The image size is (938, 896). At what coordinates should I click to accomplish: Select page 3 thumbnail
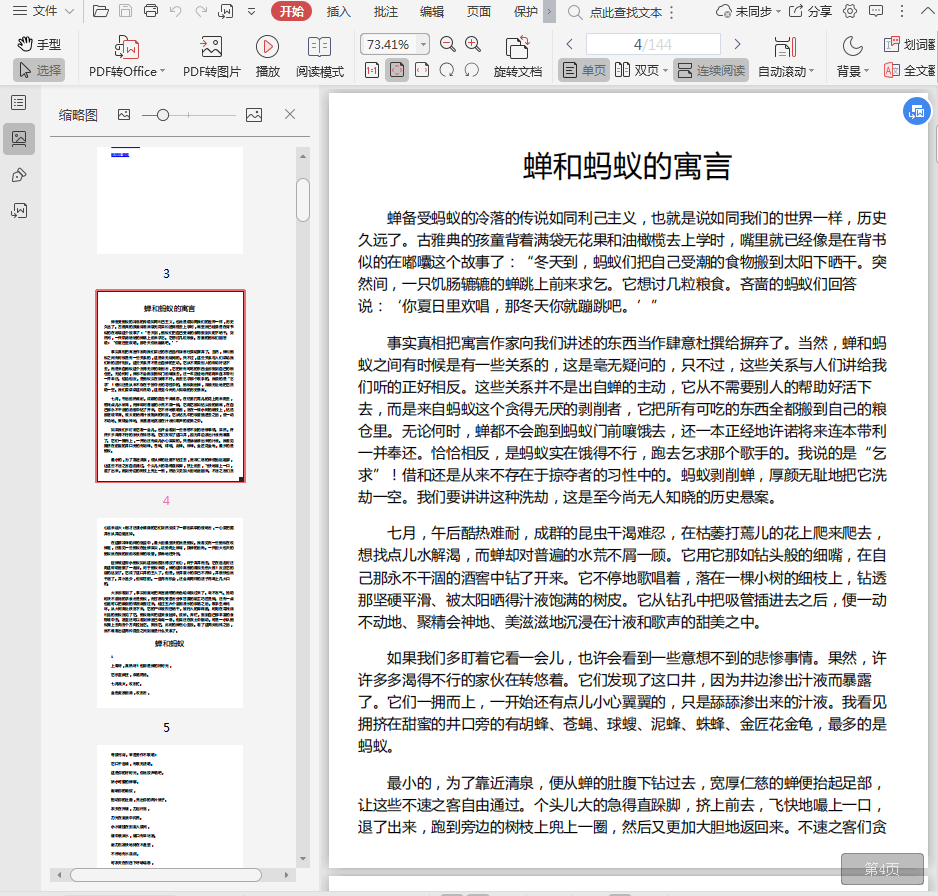(170, 200)
